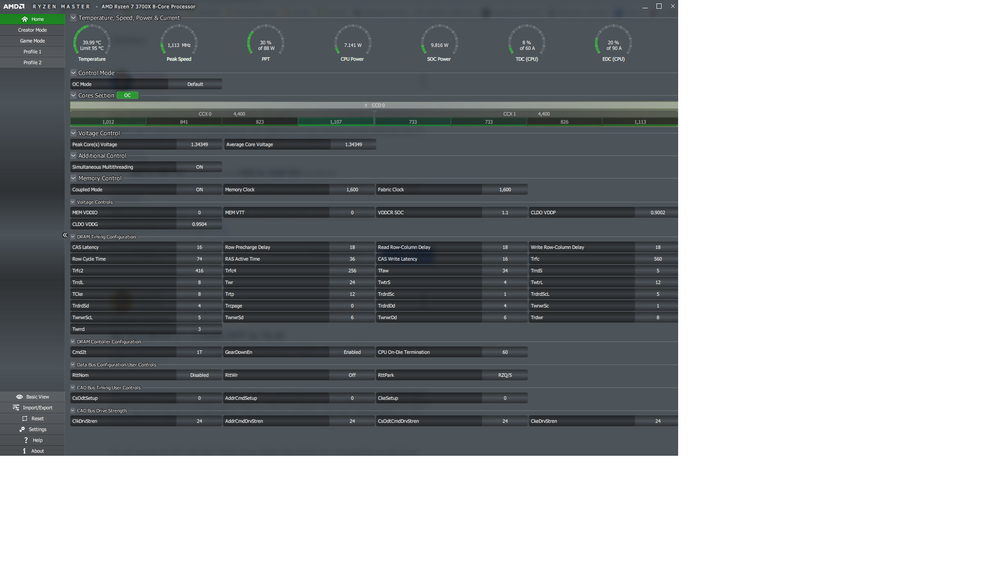Click the Basic View eye icon

pyautogui.click(x=19, y=396)
